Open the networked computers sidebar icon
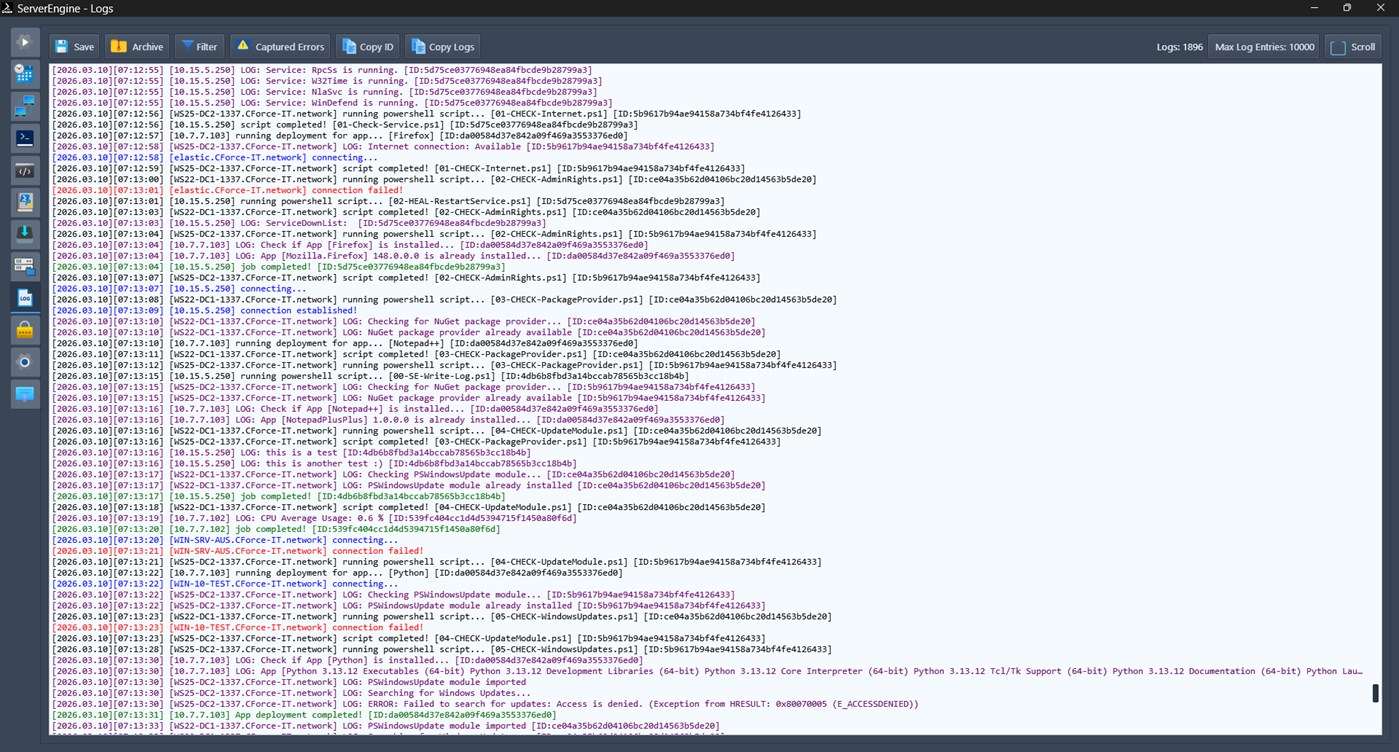This screenshot has width=1399, height=752. pyautogui.click(x=25, y=106)
